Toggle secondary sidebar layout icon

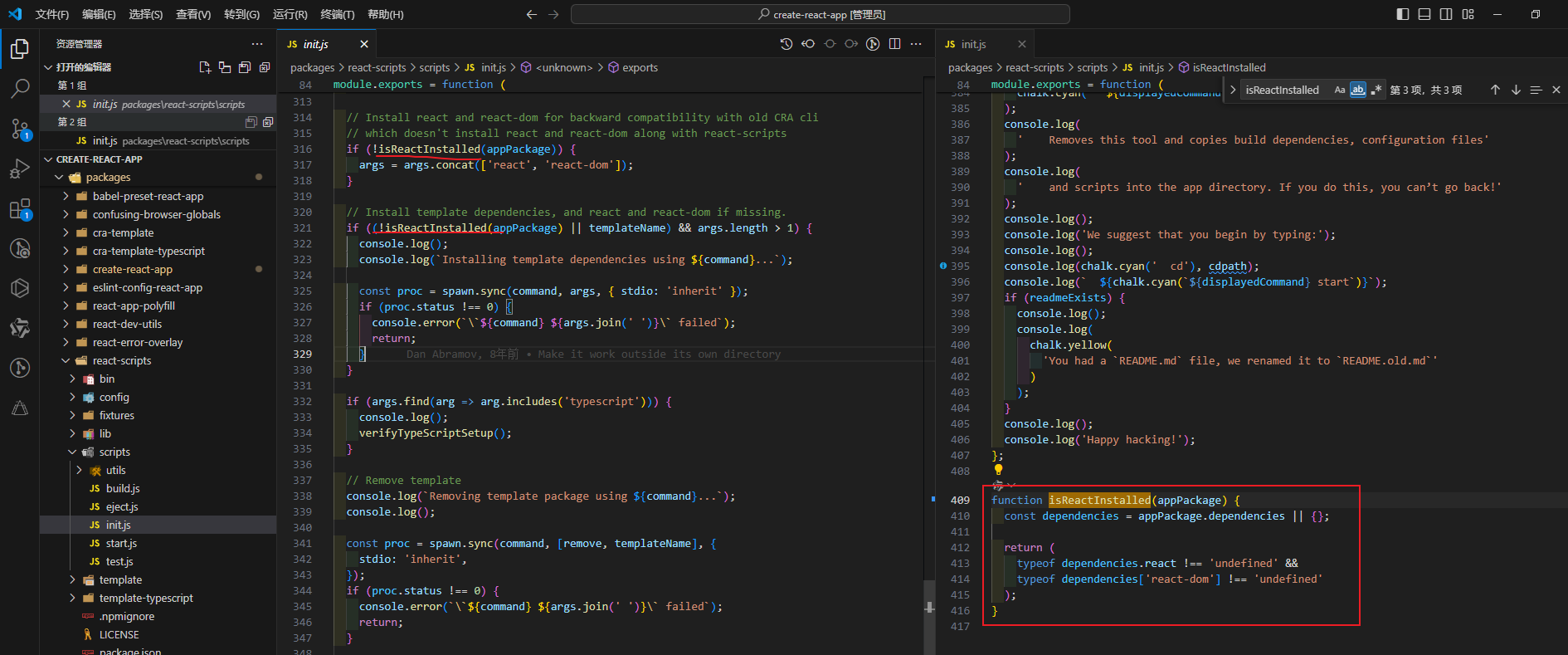pyautogui.click(x=1446, y=14)
